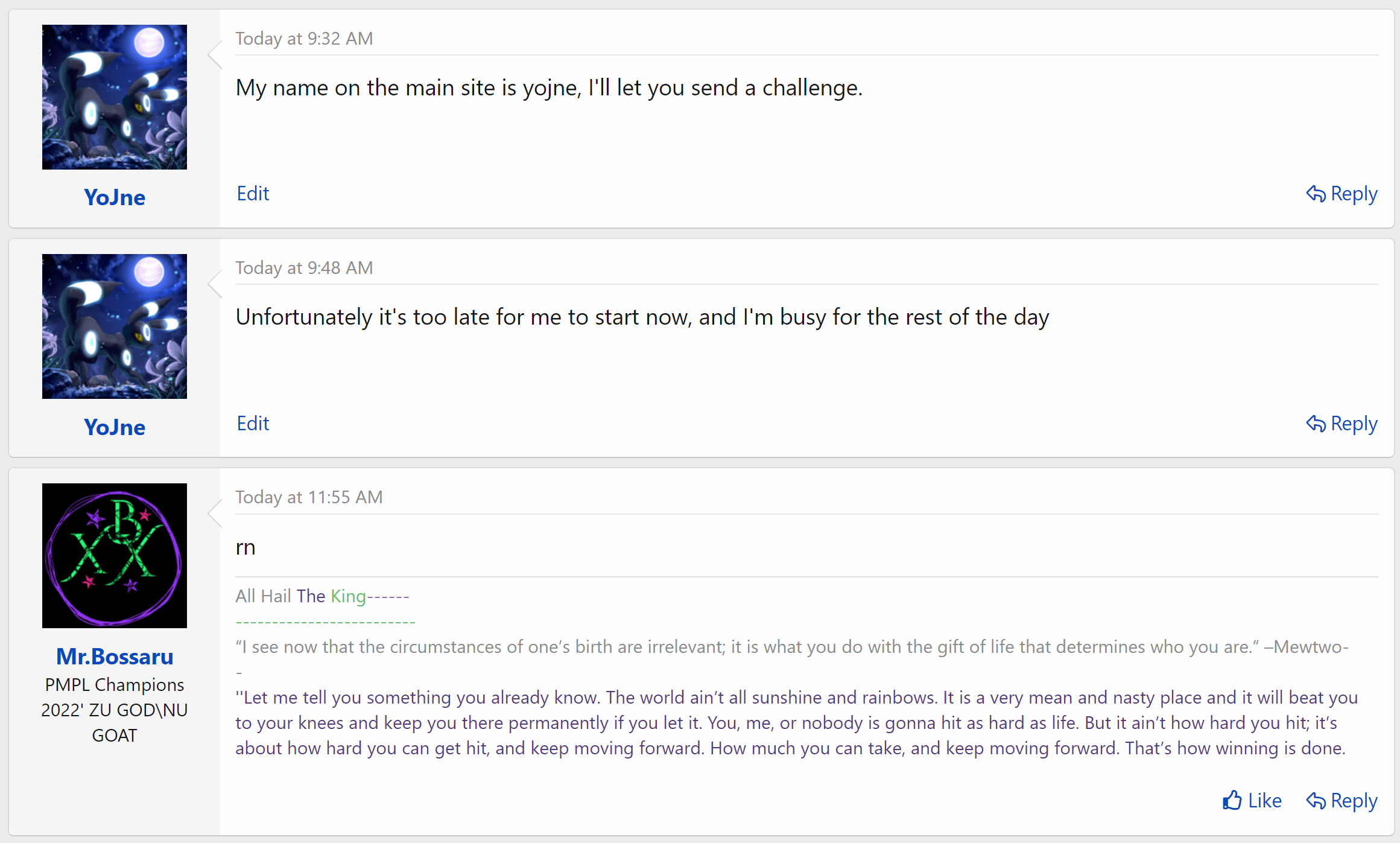Visit the Mr.Bossaru profile username link
1400x843 pixels.
(115, 657)
